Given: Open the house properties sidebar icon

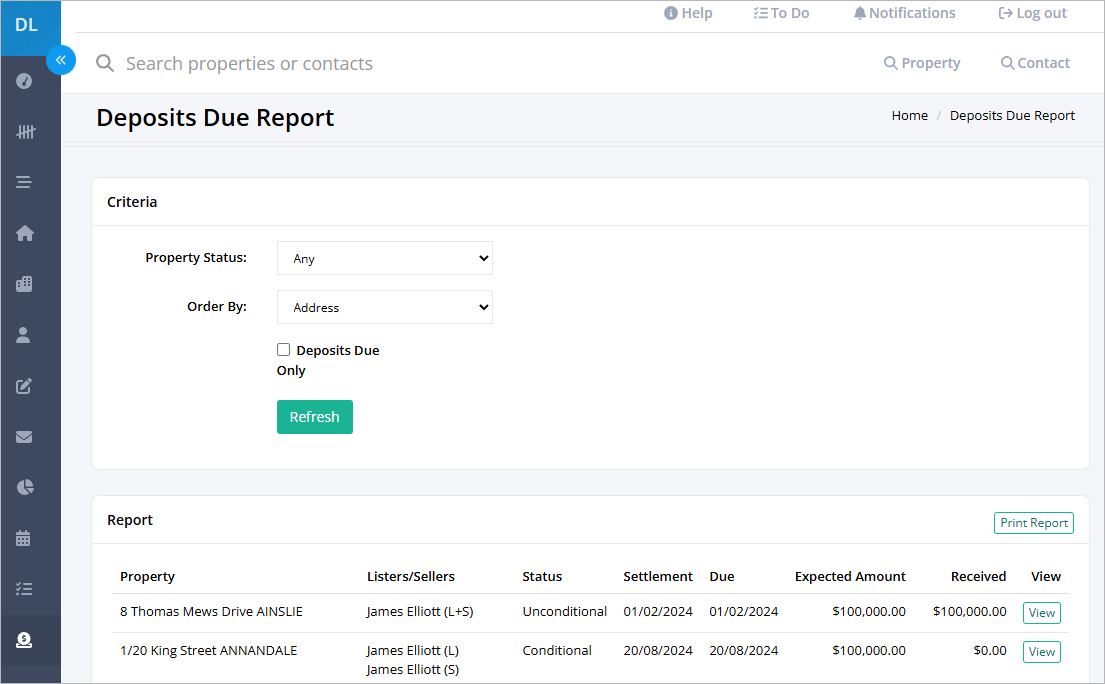Looking at the screenshot, I should click(x=25, y=233).
